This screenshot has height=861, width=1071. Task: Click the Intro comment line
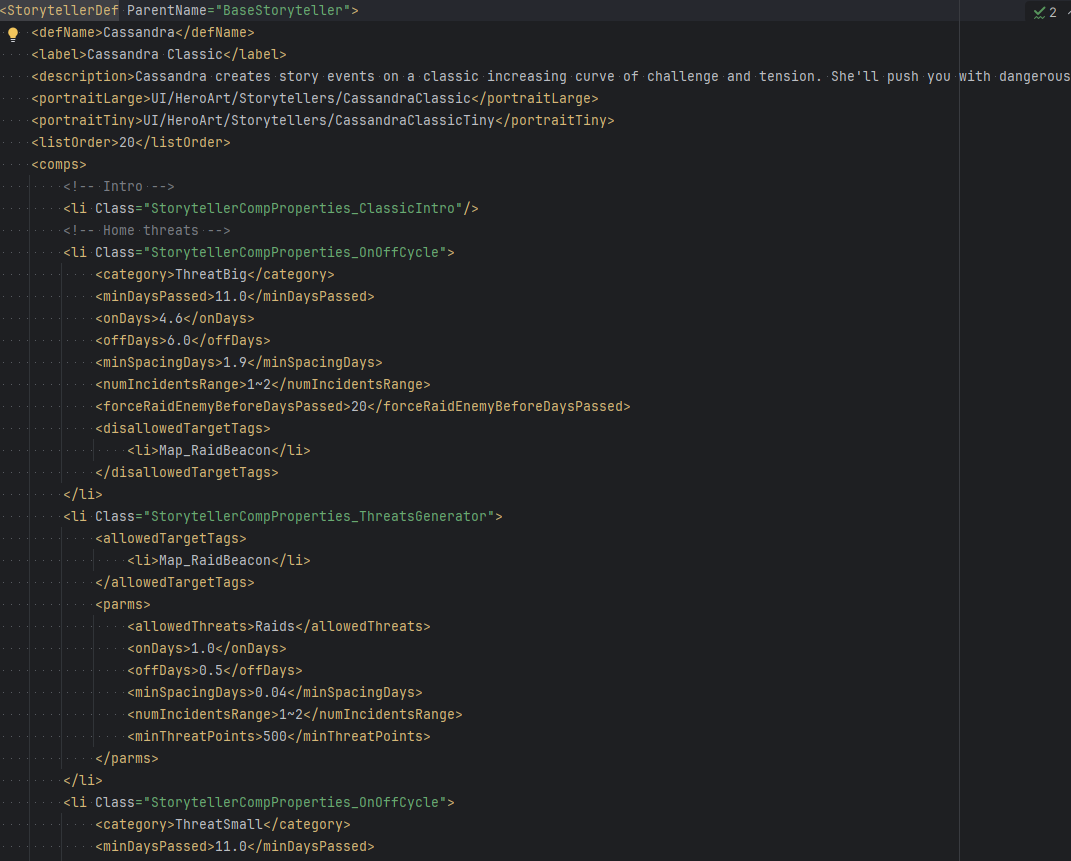[x=119, y=186]
